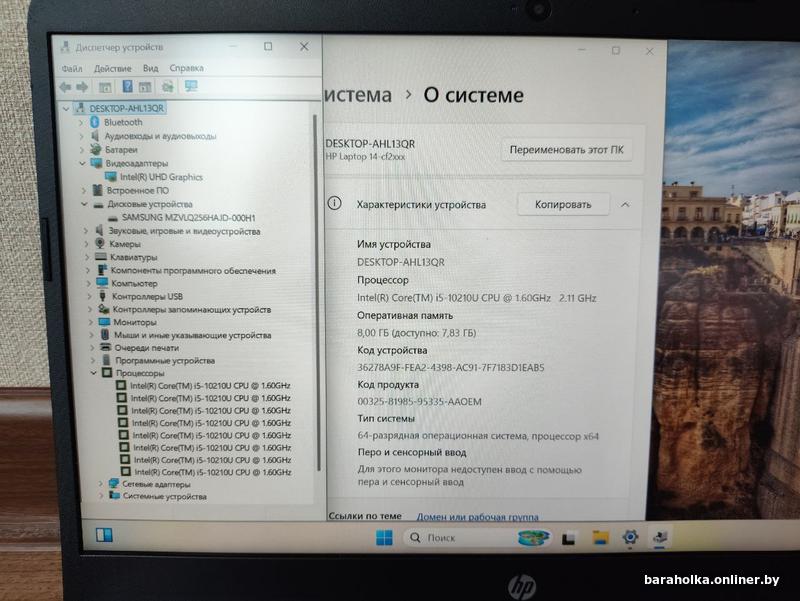This screenshot has height=601, width=800.
Task: Click the Task View taskbar icon
Action: 568,538
